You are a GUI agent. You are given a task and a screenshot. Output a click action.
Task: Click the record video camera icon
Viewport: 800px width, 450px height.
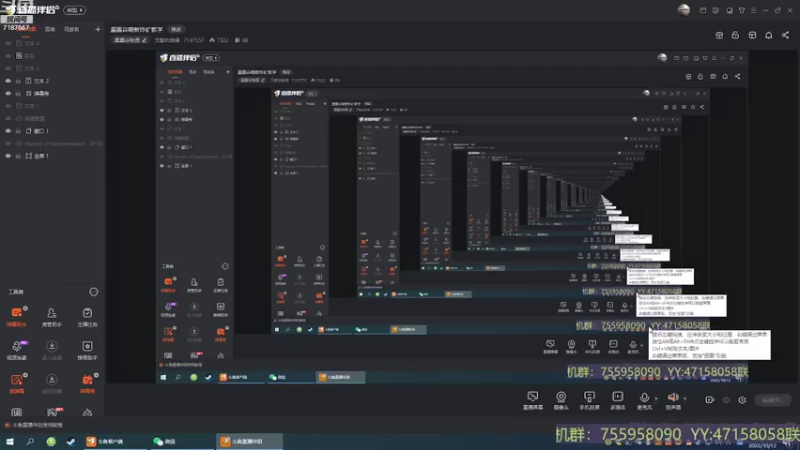(710, 400)
